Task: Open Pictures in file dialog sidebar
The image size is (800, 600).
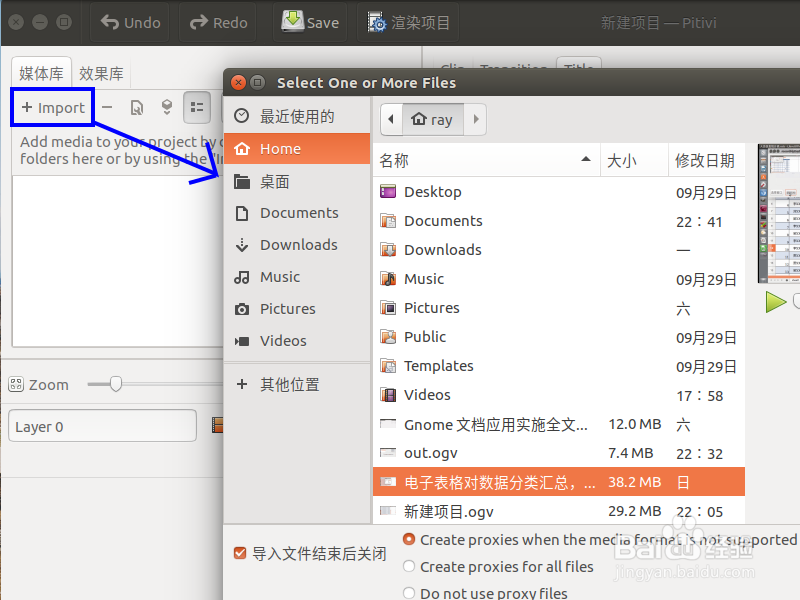Action: click(297, 309)
